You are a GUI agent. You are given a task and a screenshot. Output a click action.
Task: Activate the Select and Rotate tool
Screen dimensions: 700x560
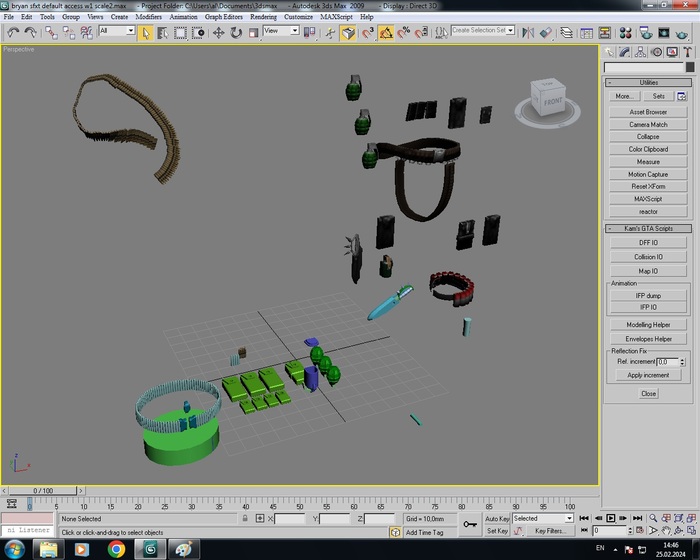tap(236, 32)
